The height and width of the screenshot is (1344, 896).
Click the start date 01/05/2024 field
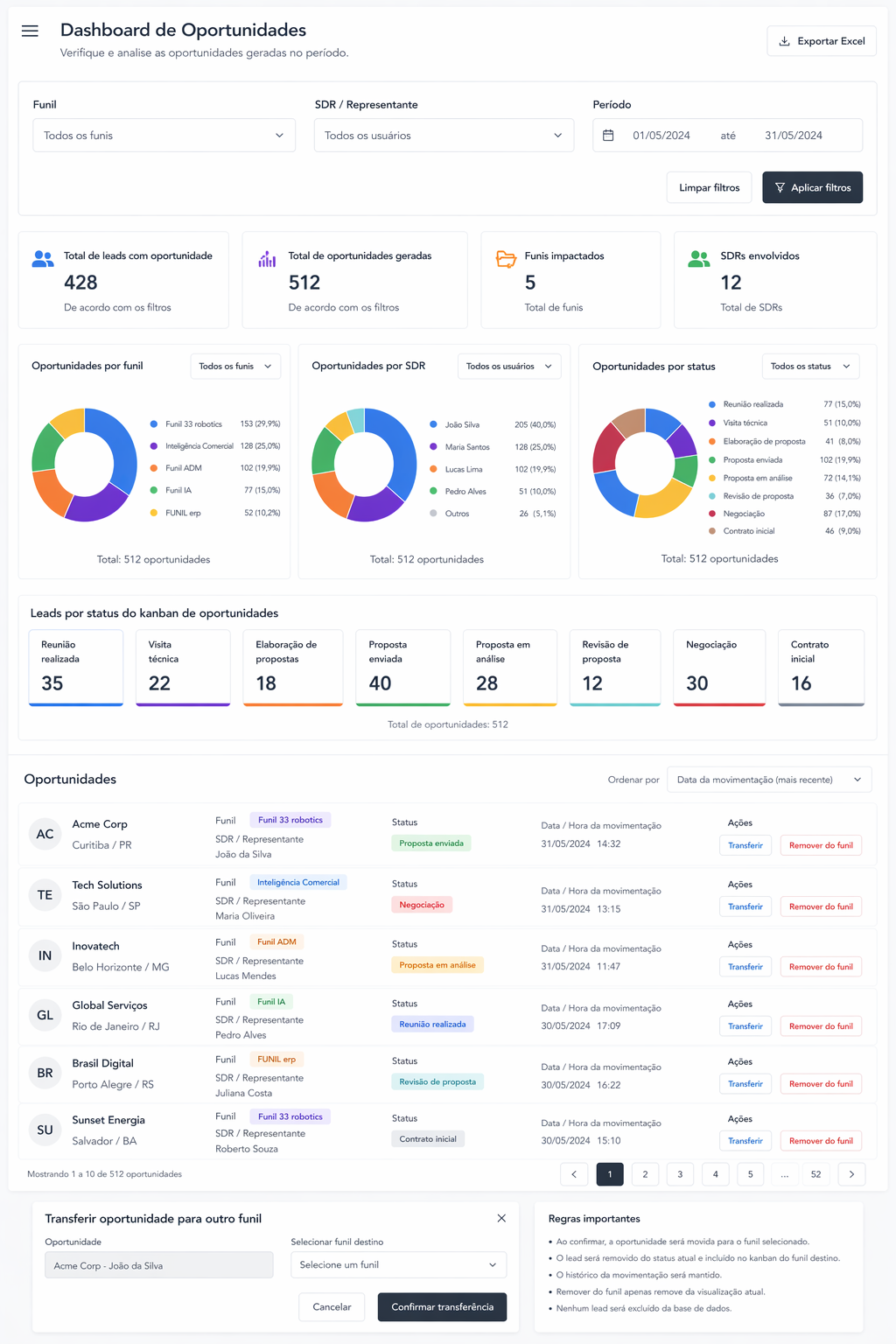click(x=661, y=136)
